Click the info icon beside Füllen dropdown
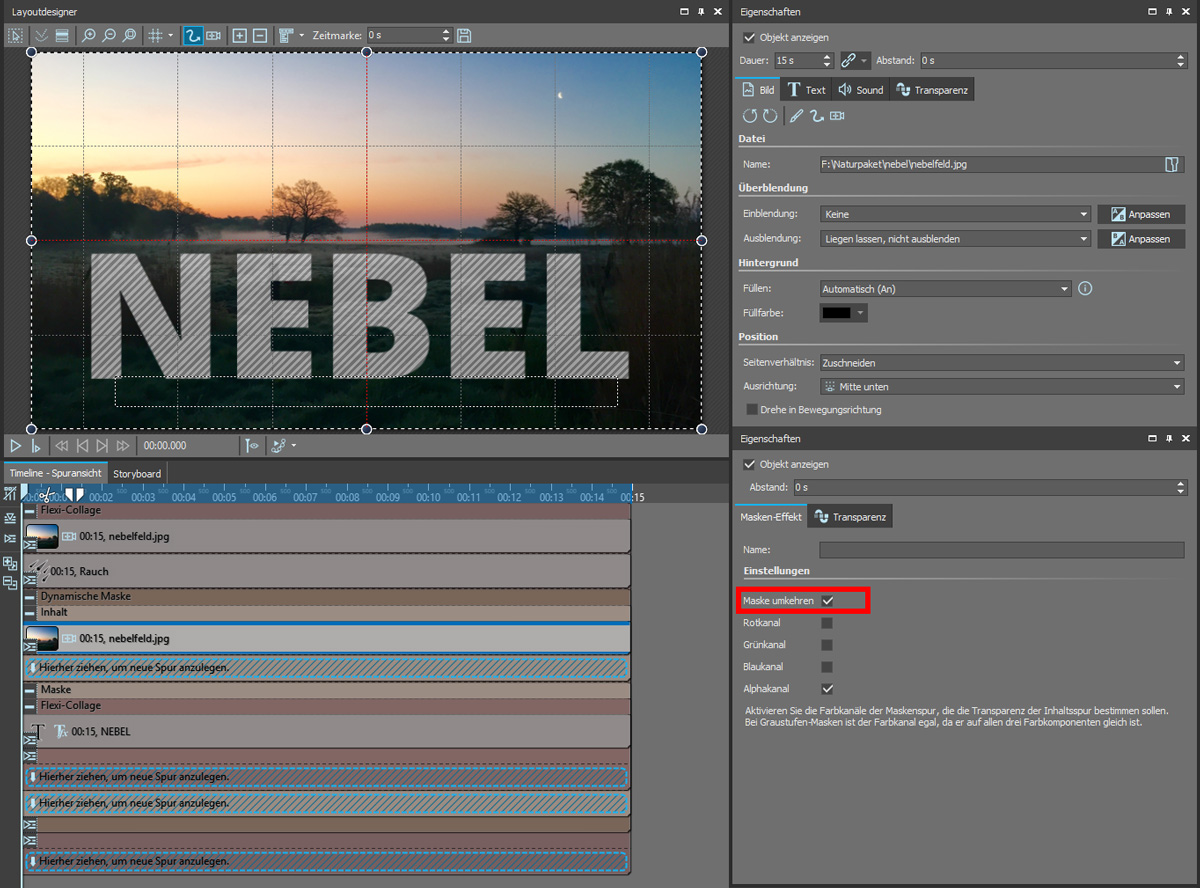Screen dimensions: 1200x888 coord(1085,289)
